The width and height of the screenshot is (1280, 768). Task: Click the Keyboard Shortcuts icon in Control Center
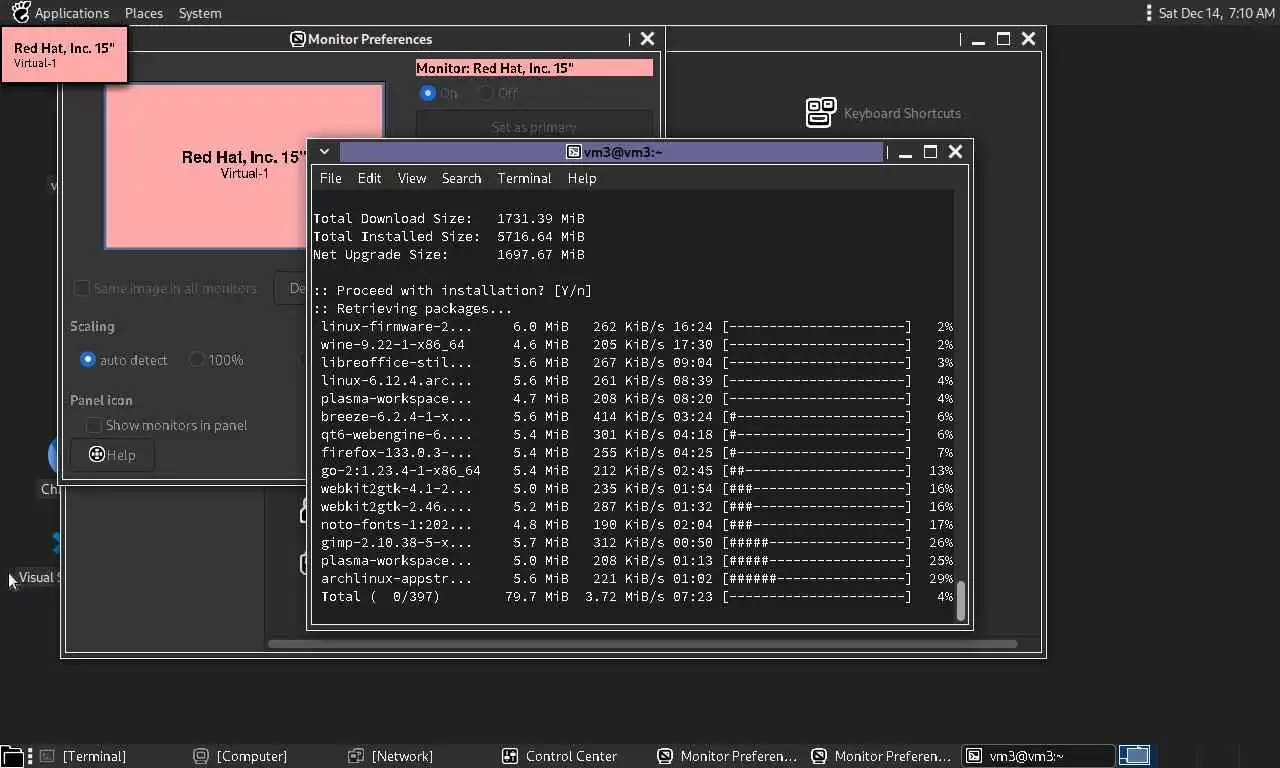point(821,113)
